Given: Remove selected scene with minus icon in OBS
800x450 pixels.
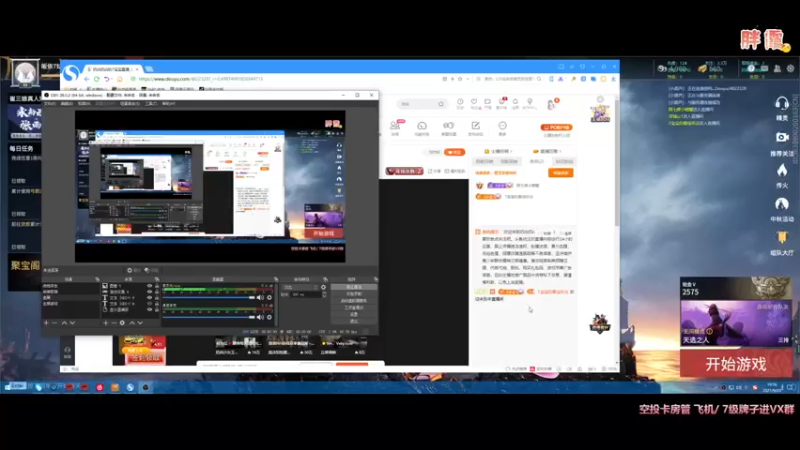Looking at the screenshot, I should [x=55, y=323].
